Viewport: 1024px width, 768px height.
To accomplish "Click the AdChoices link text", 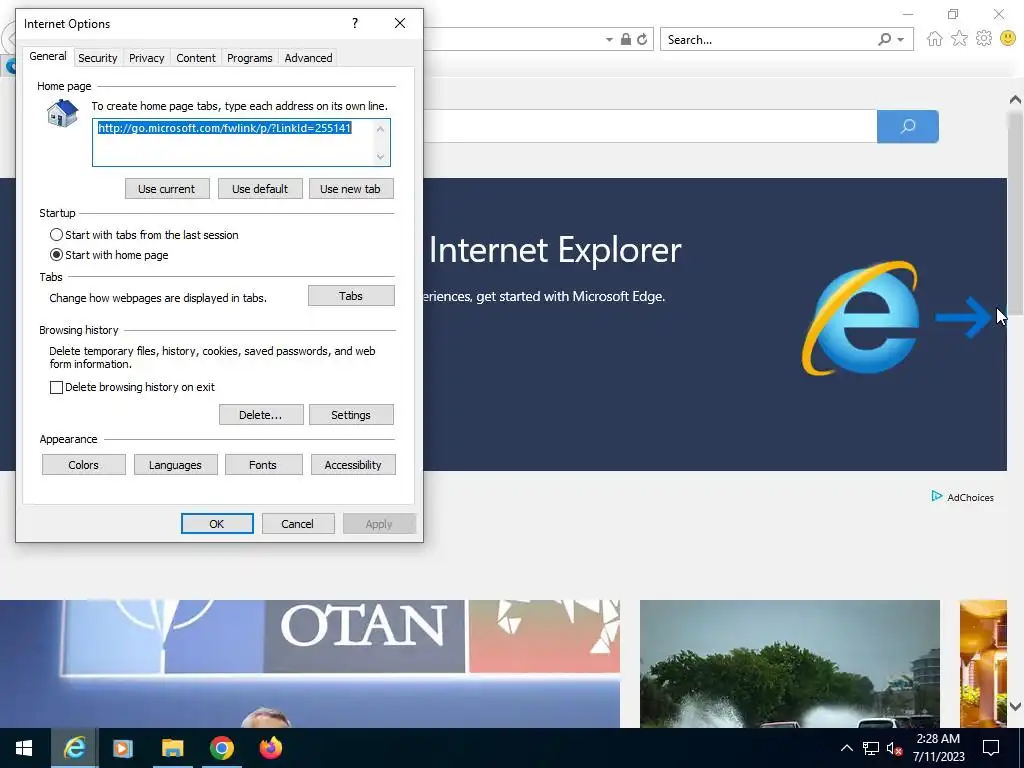I will coord(970,498).
